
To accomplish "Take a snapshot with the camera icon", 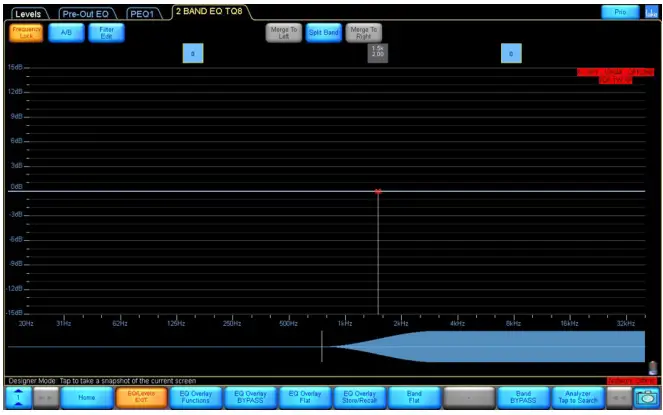I will [646, 398].
